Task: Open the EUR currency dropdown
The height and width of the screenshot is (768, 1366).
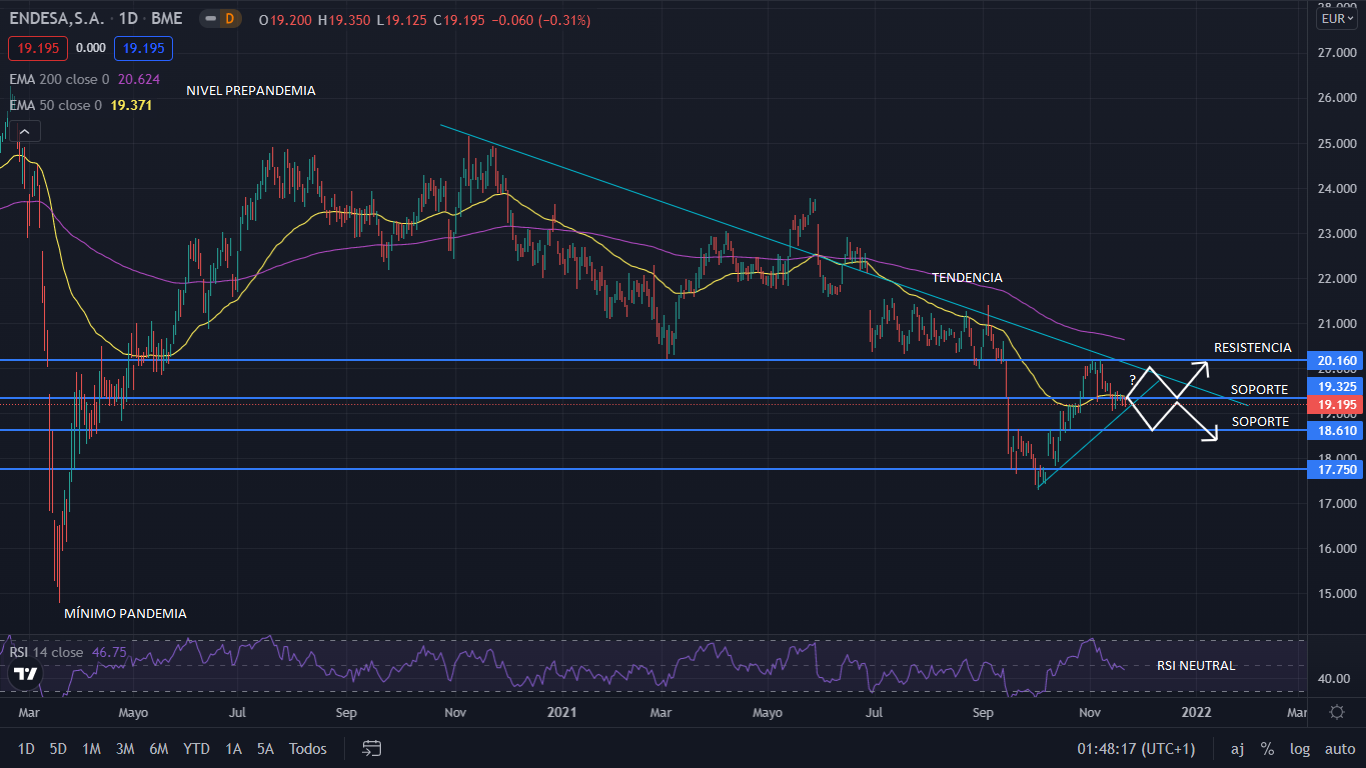Action: click(x=1337, y=19)
